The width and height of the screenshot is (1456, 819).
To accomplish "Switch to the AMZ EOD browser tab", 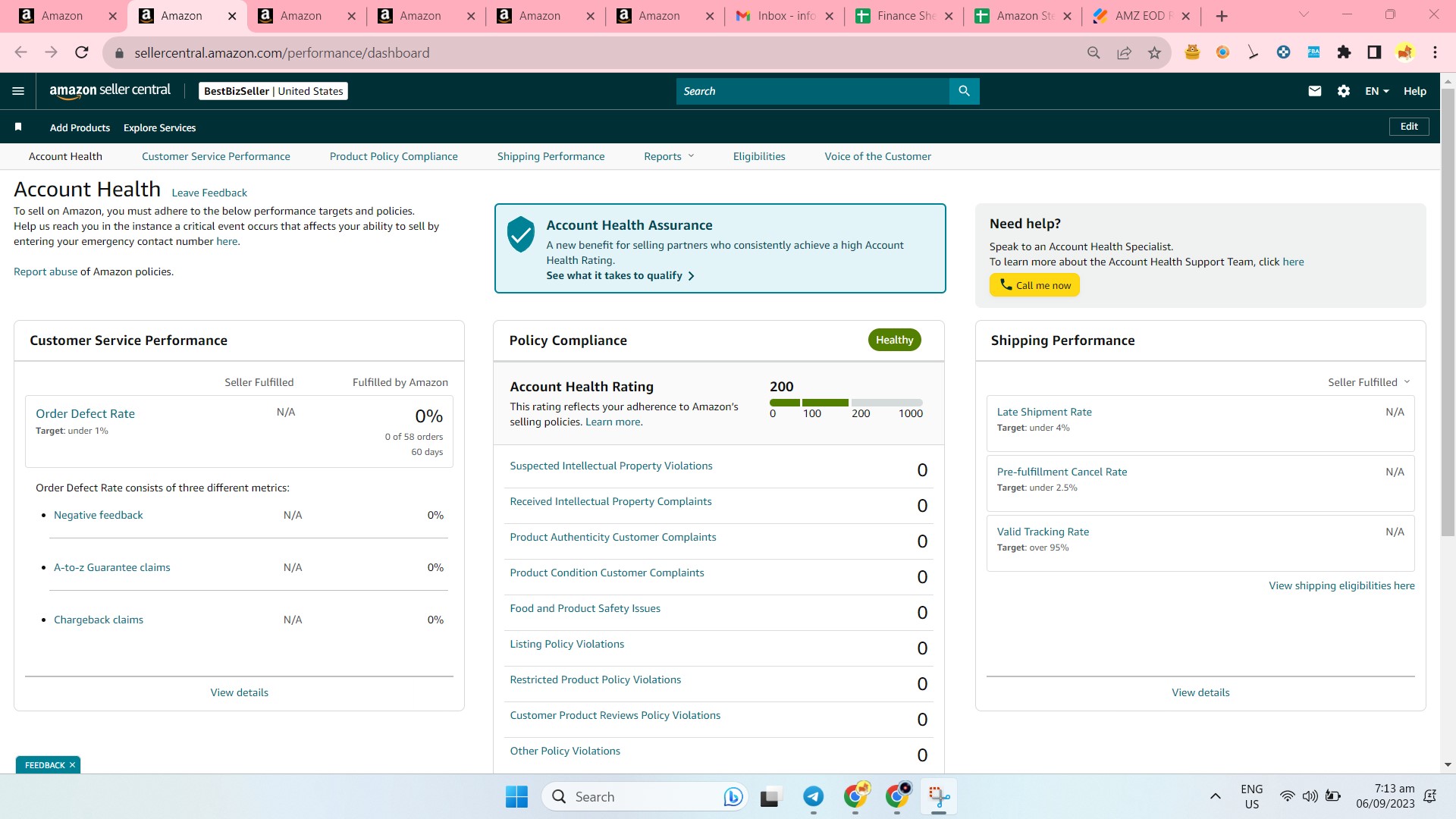I will coord(1142,16).
